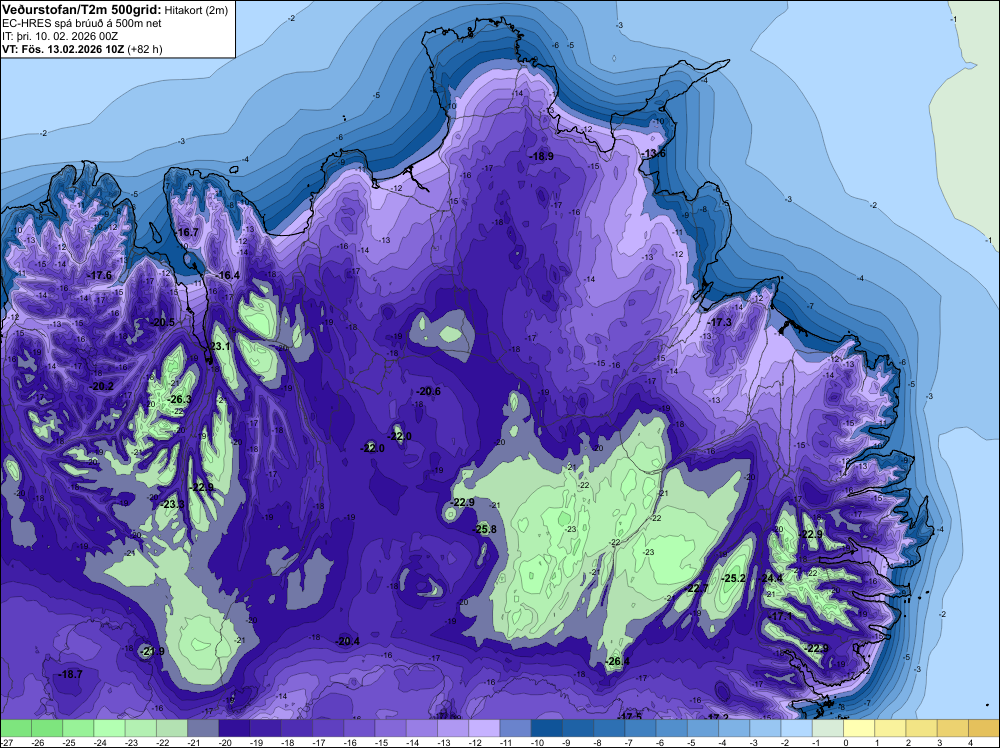
Task: Click the valid time "VT: Fös. 13.02.2026 10Z"
Action: (63, 49)
